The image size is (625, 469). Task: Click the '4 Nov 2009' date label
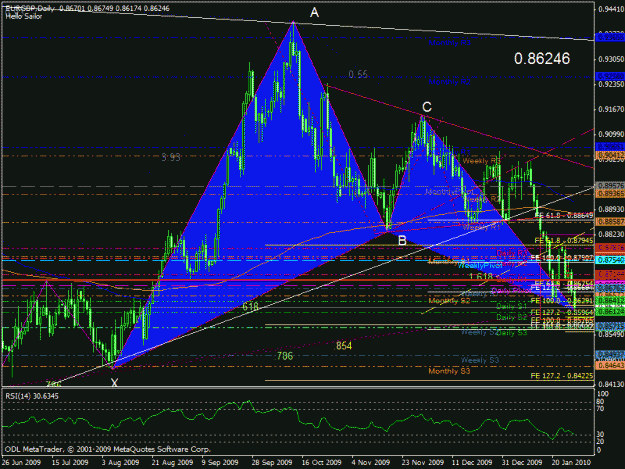tap(371, 462)
